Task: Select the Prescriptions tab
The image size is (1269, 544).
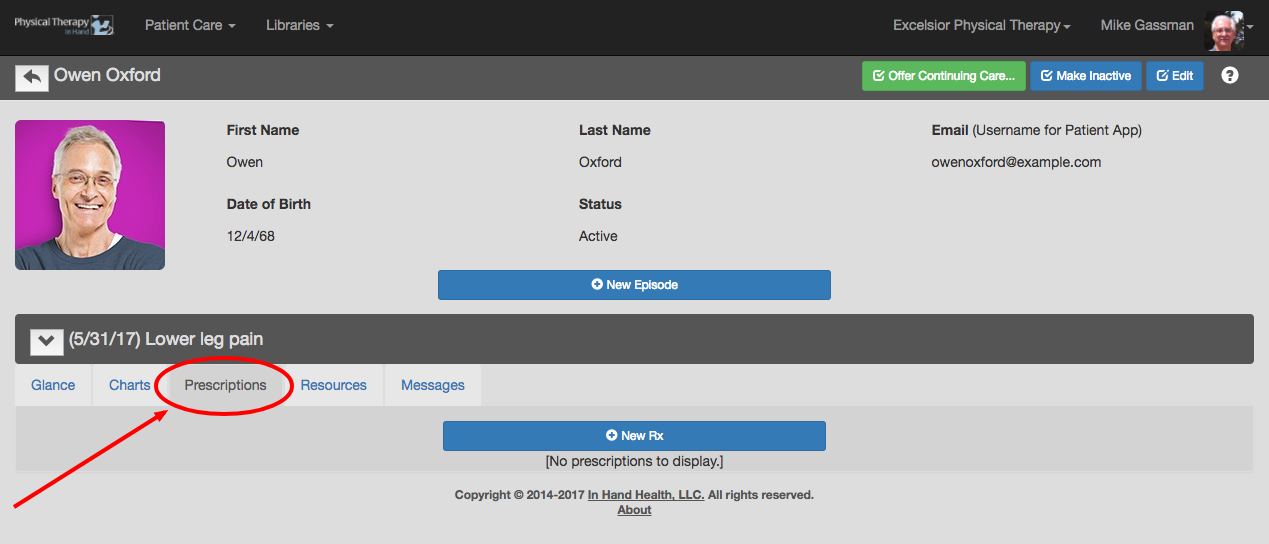Action: (x=226, y=385)
